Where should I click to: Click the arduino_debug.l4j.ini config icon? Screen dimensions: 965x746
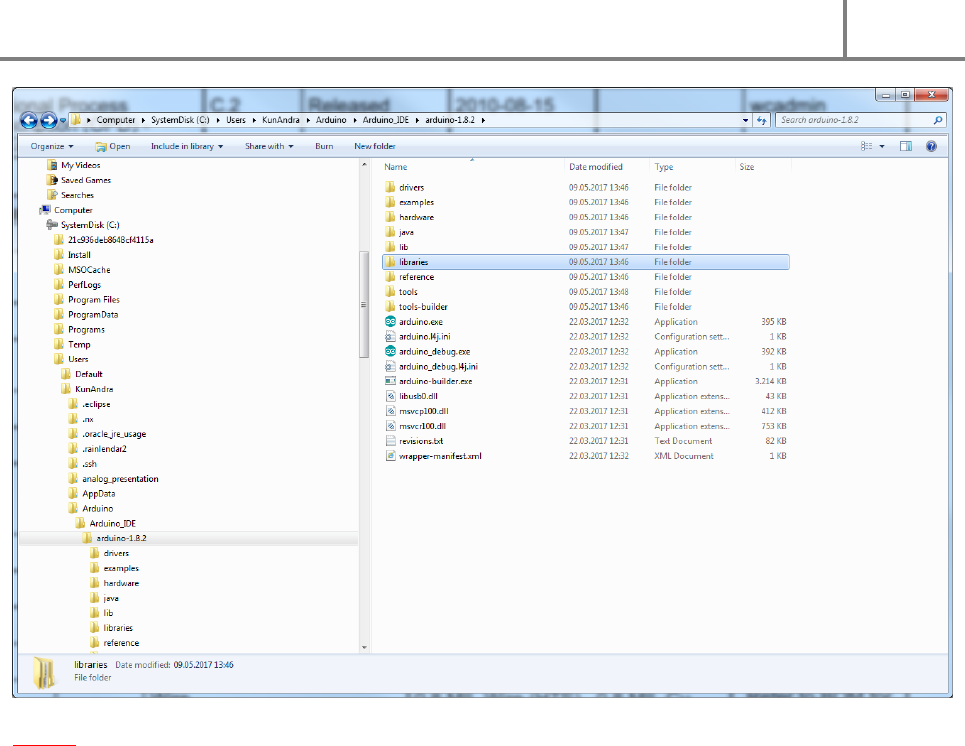click(x=390, y=366)
